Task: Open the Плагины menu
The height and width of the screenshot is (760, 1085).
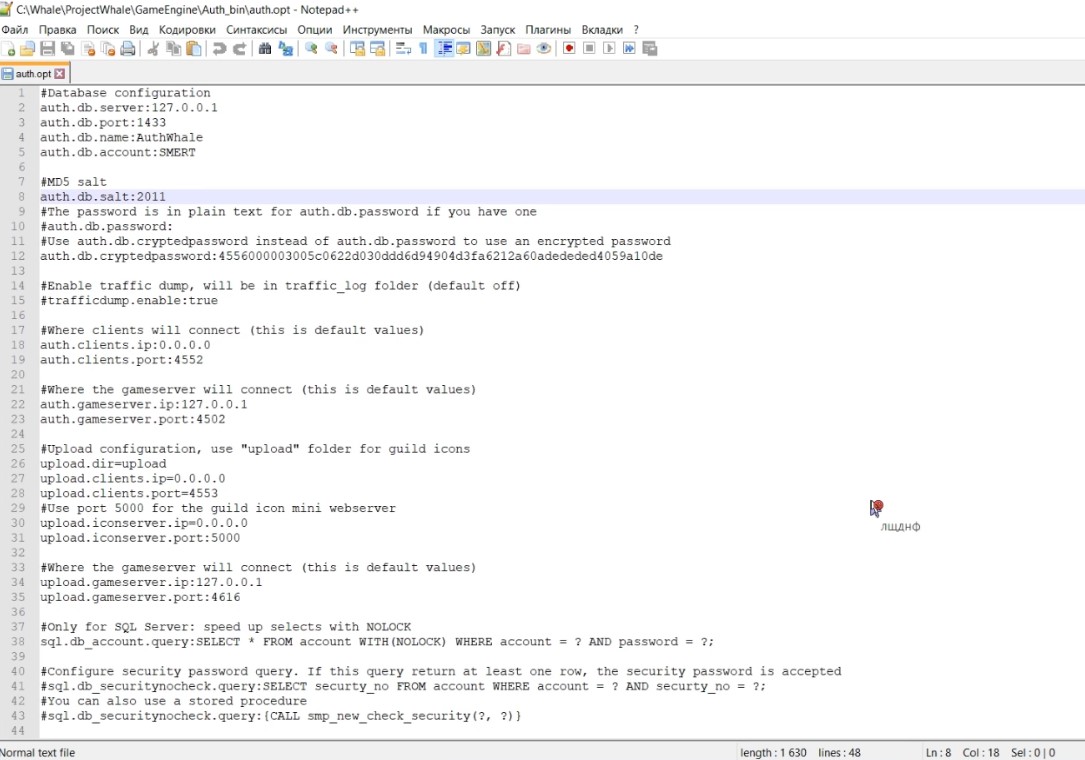Action: pos(548,30)
